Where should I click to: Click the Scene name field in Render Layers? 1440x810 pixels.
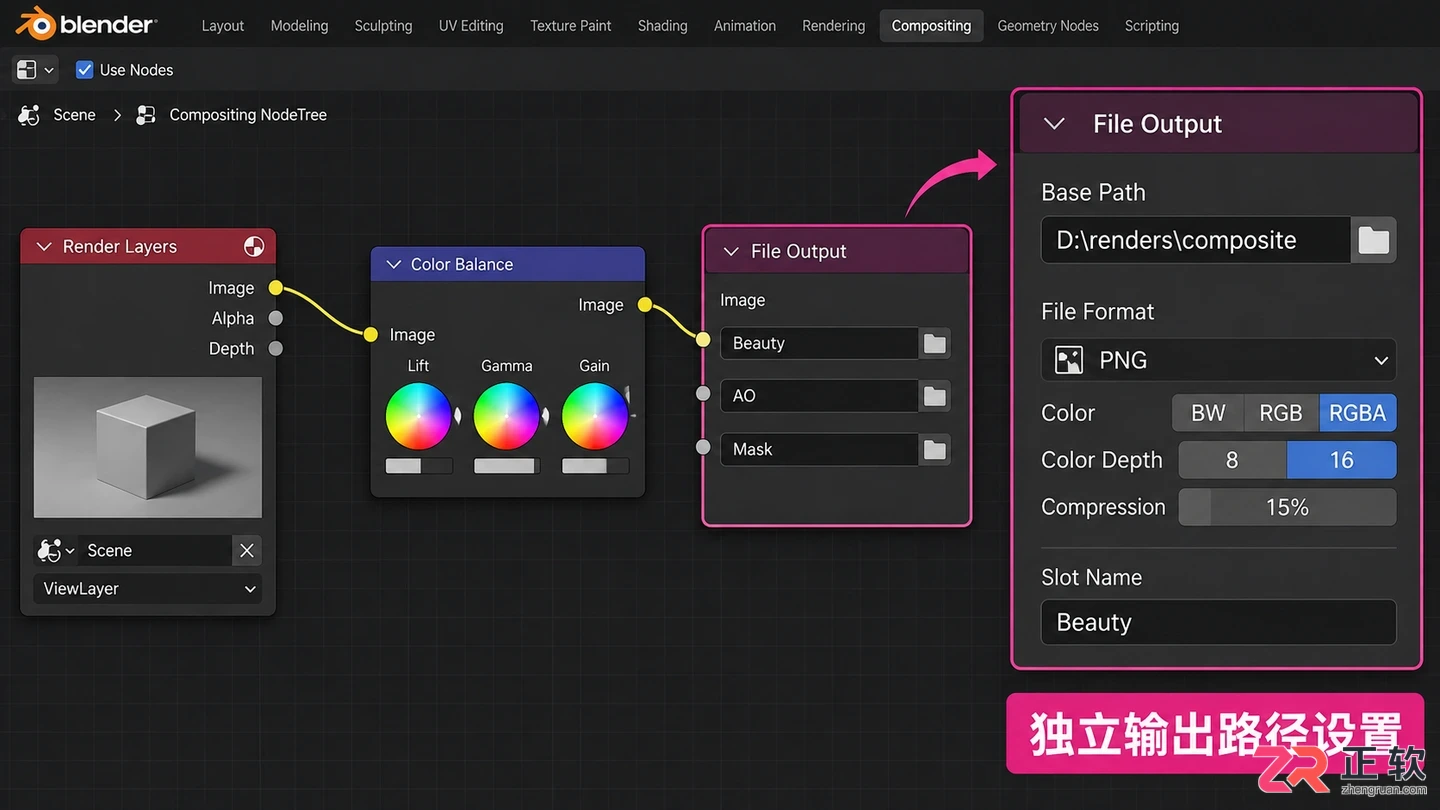pyautogui.click(x=155, y=550)
